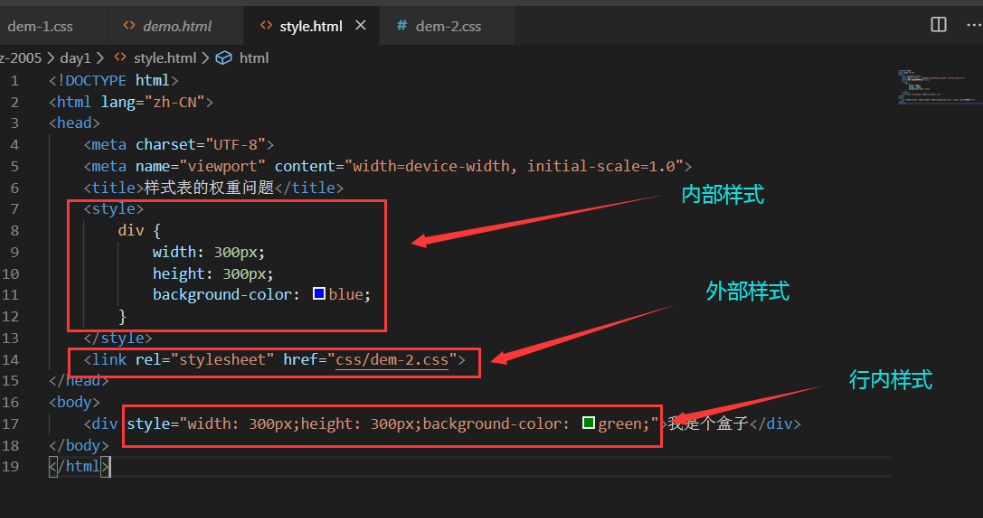Switch to the dem-1.css tab
The height and width of the screenshot is (518, 983).
coord(39,26)
